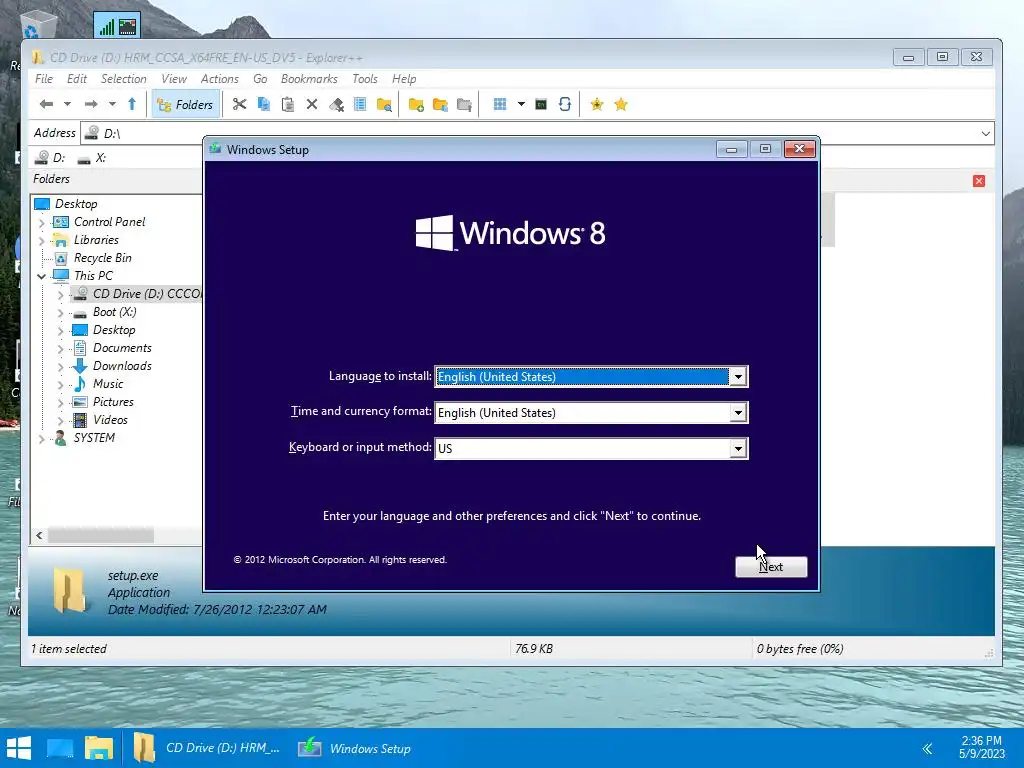Open the Edit menu
This screenshot has height=768, width=1024.
76,79
